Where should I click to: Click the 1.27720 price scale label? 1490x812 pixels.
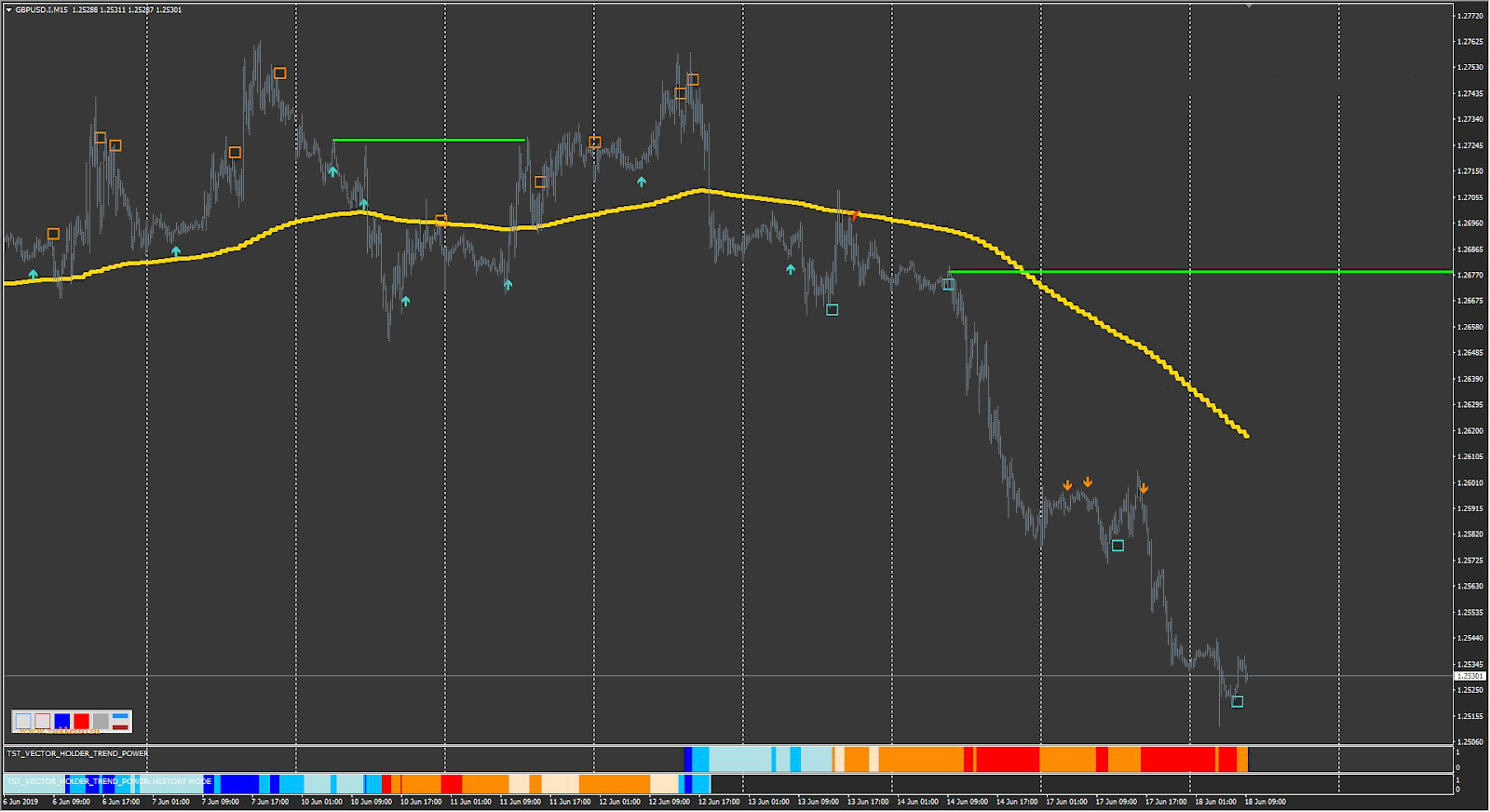click(x=1470, y=16)
